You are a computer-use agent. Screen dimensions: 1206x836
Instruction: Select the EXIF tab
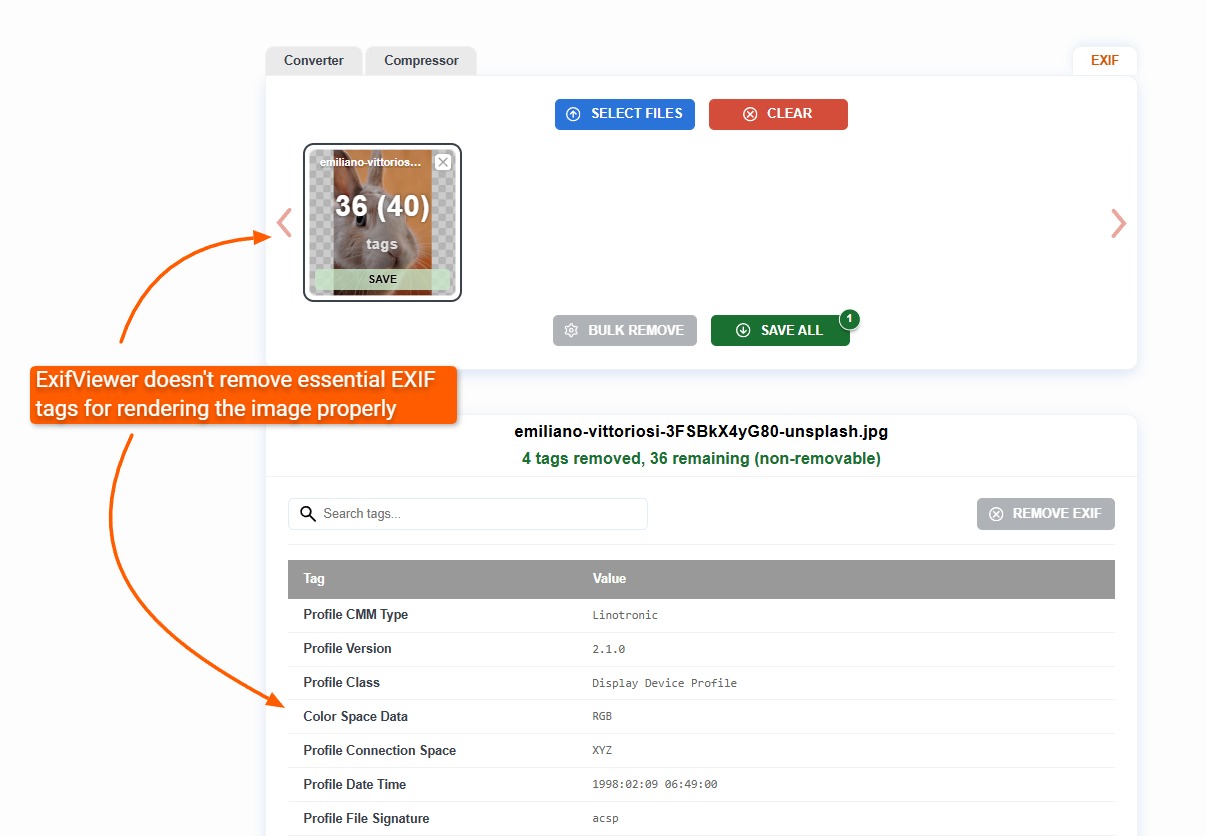1104,60
